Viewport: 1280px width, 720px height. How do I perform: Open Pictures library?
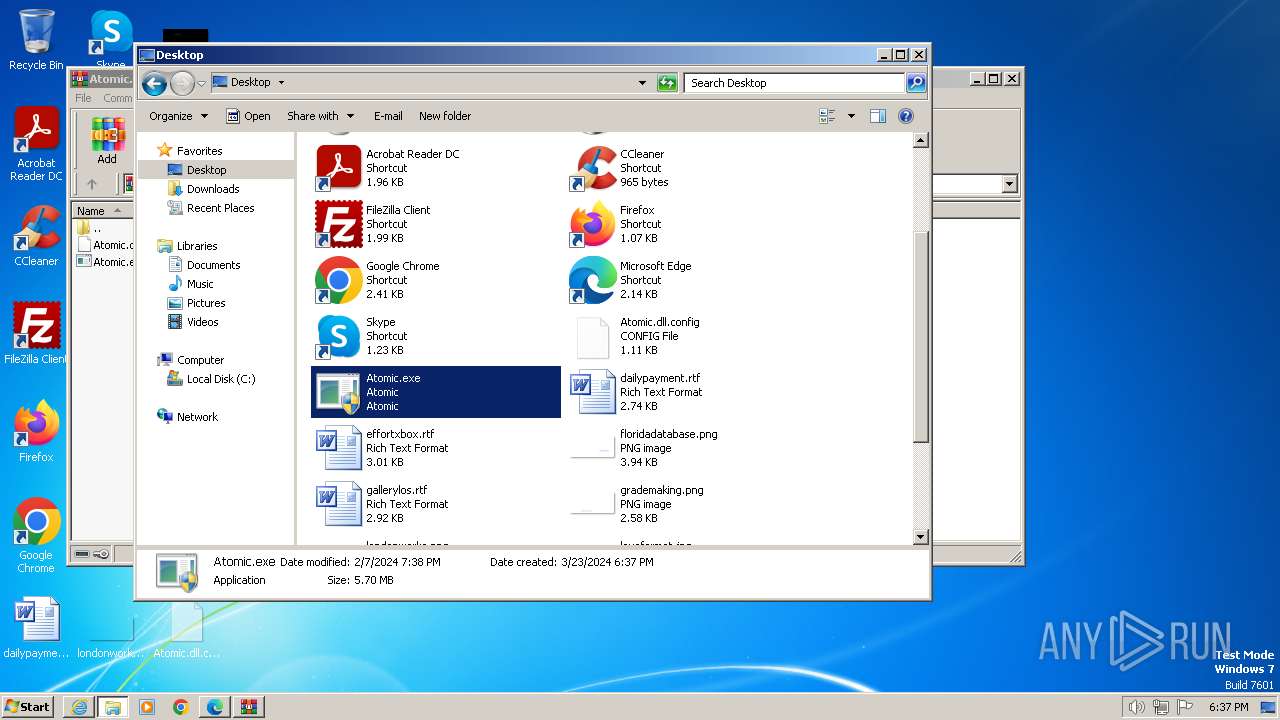coord(206,303)
